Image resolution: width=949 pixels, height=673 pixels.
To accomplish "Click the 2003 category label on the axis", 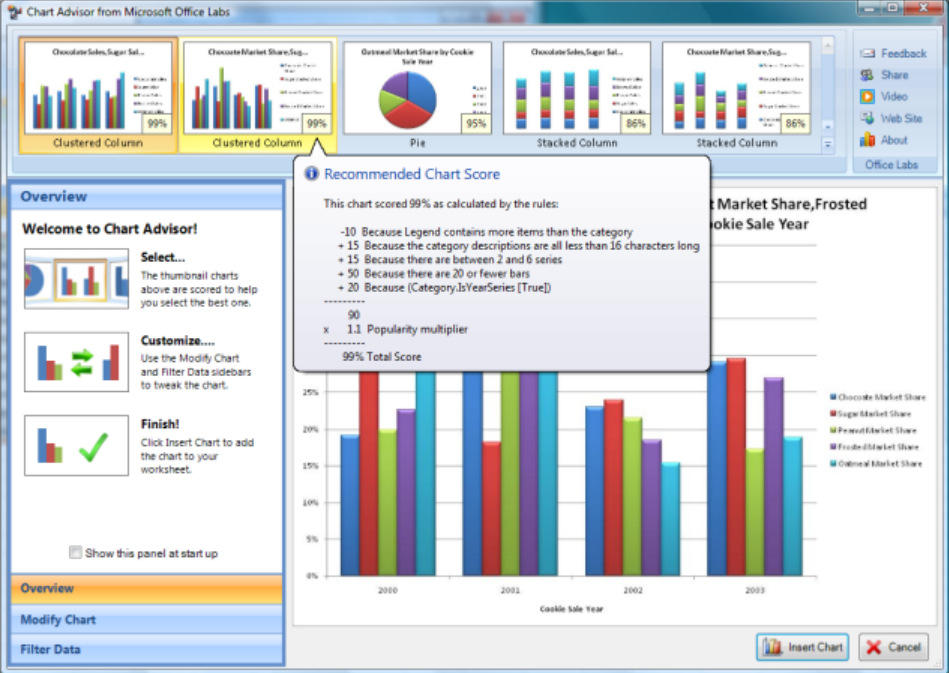I will (755, 590).
